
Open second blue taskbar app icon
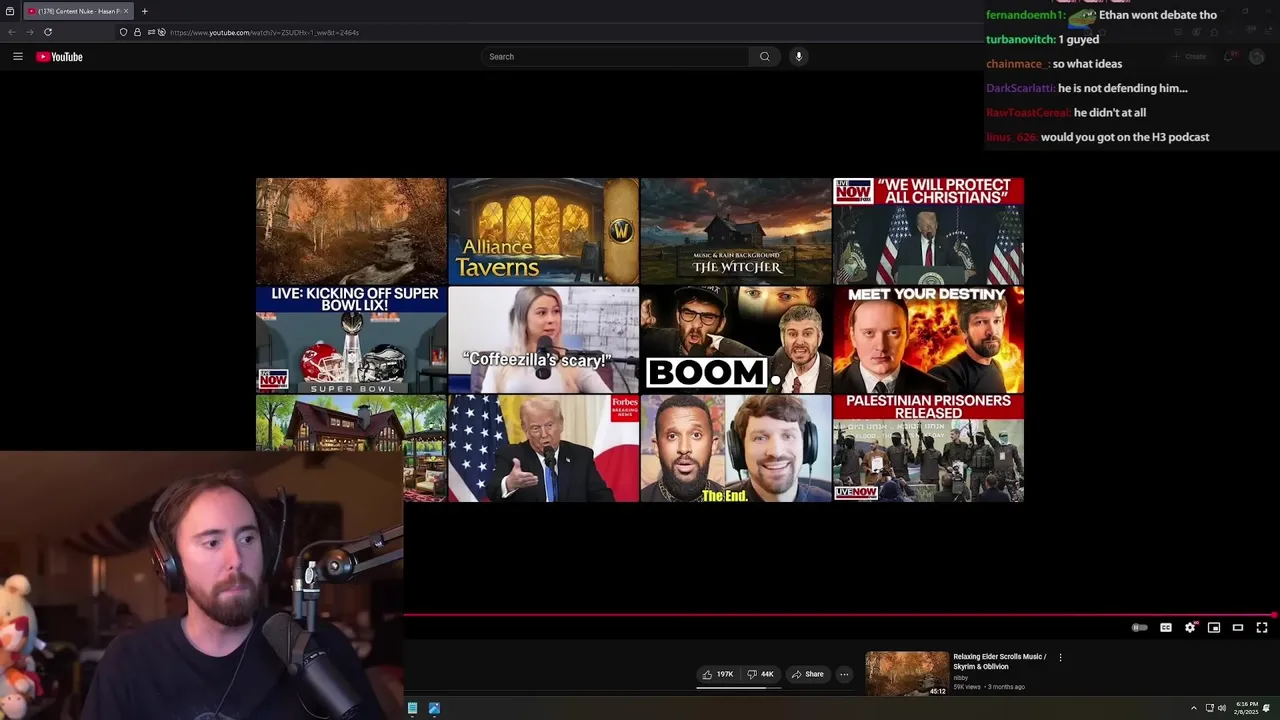pos(434,708)
